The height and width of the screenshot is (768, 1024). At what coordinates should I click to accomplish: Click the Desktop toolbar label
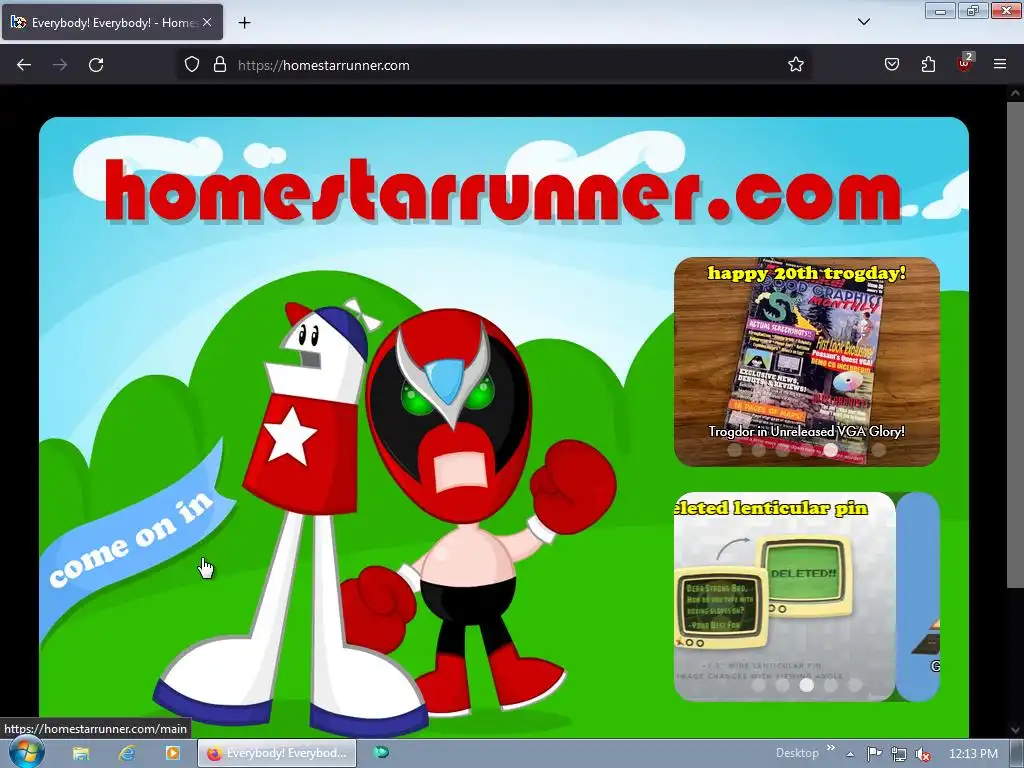click(x=797, y=753)
